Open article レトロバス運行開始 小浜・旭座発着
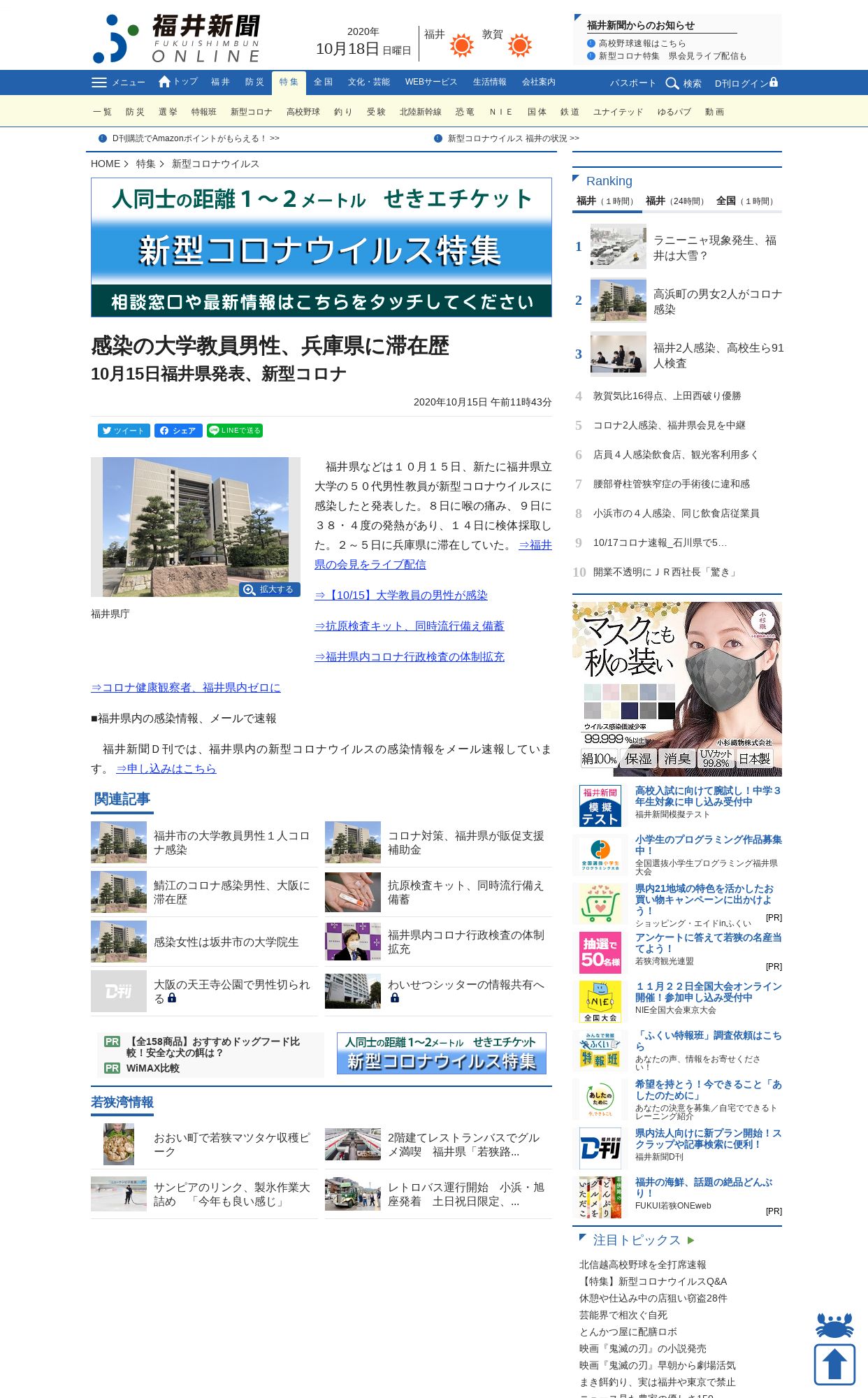 tap(466, 1194)
